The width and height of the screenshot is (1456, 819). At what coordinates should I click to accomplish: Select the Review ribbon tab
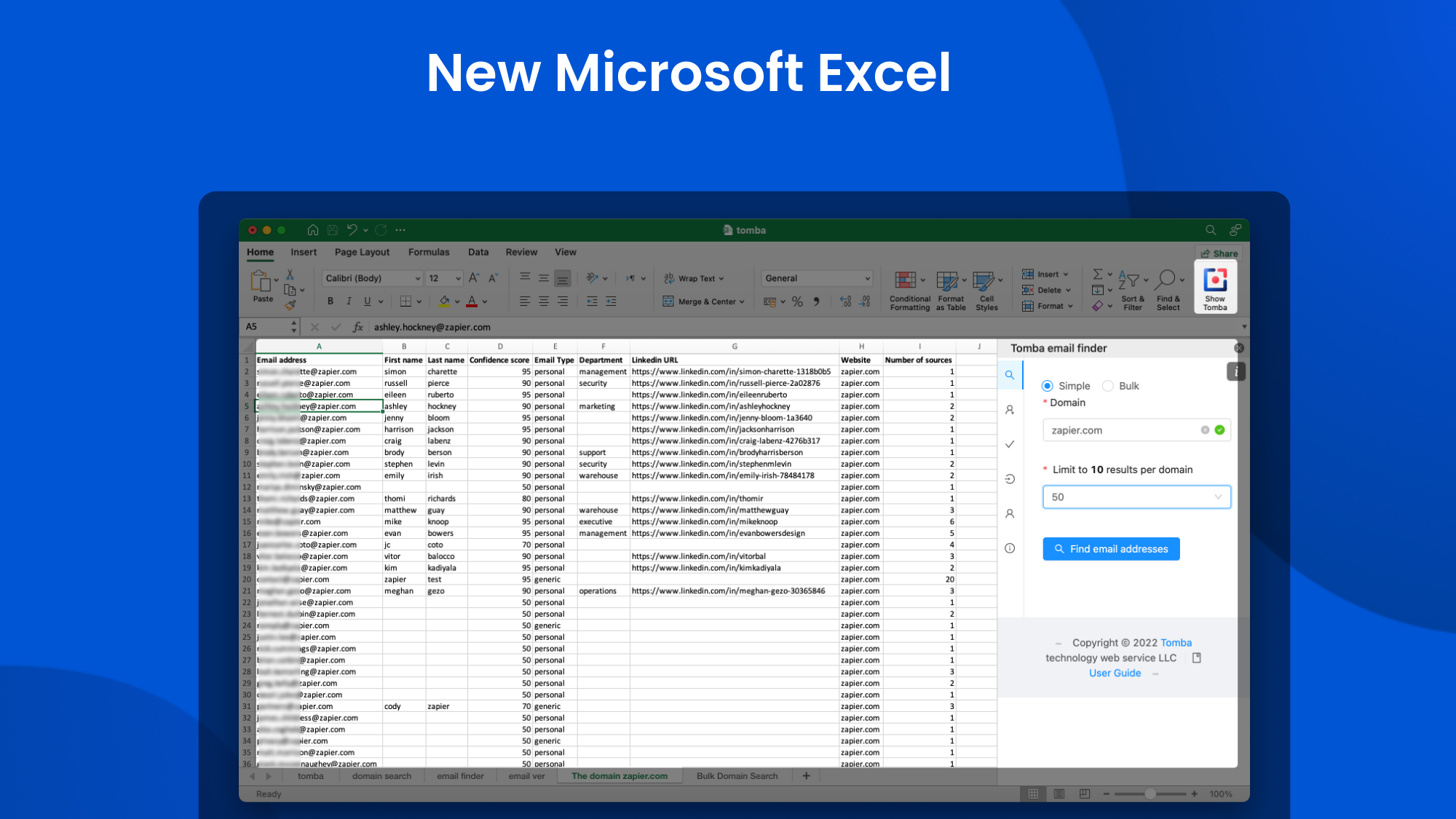[x=521, y=252]
